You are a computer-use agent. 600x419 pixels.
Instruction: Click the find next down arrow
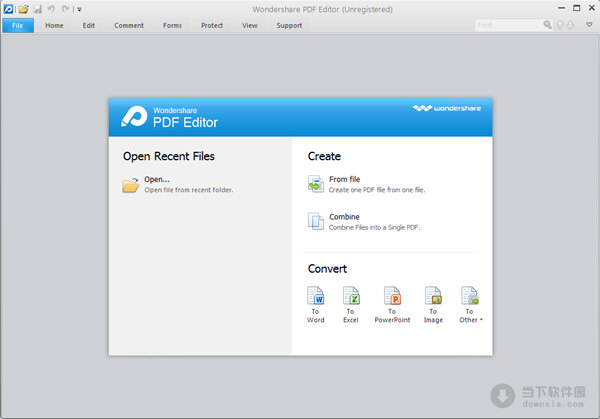571,25
